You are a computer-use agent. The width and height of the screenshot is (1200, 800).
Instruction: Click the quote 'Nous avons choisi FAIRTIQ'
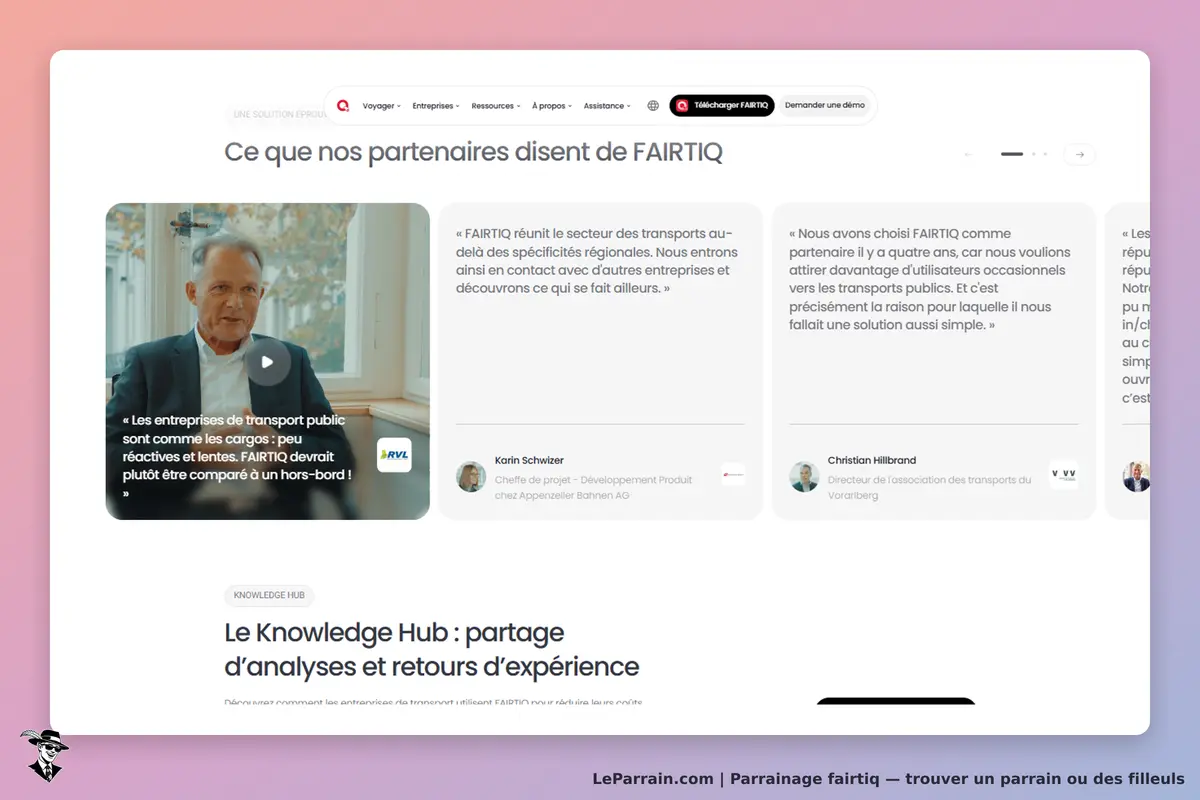pos(930,279)
